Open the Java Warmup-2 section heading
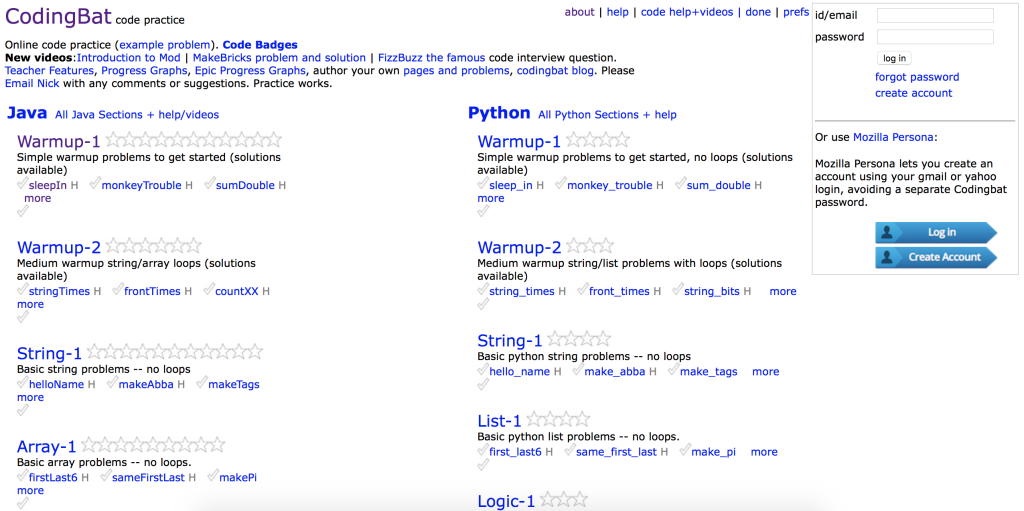The width and height of the screenshot is (1024, 511). tap(59, 248)
